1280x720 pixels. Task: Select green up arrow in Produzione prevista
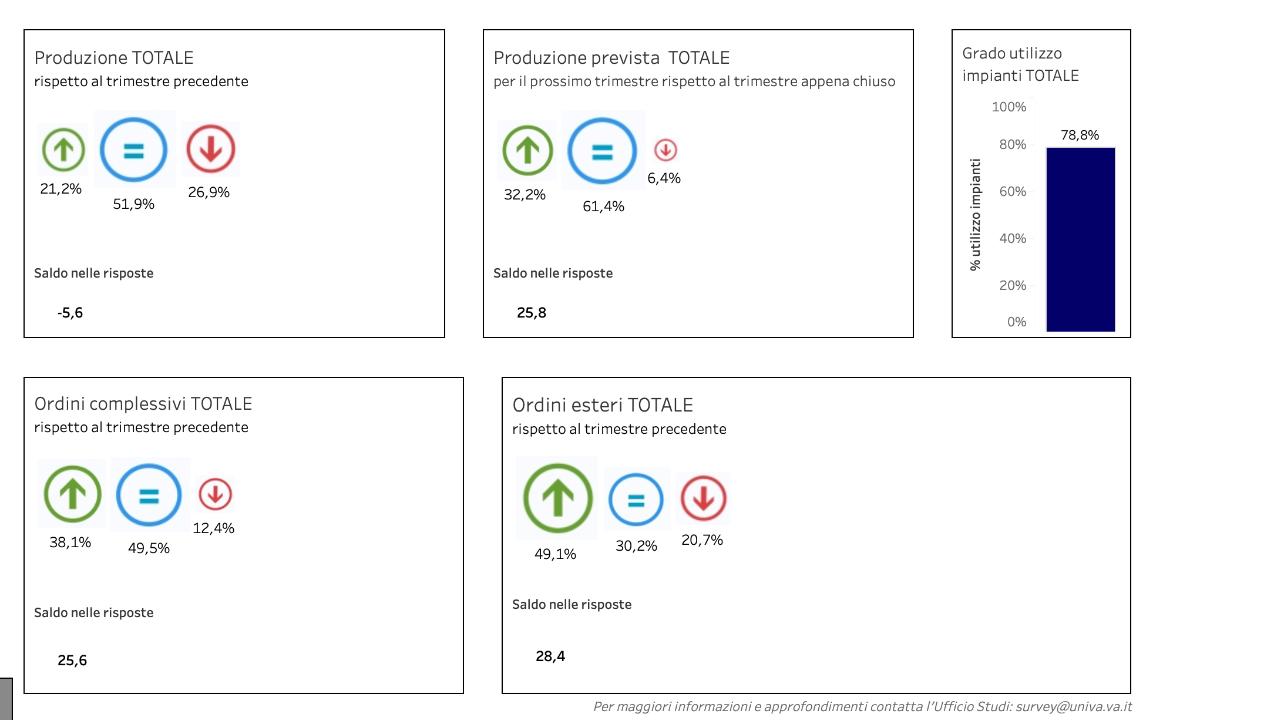click(x=527, y=151)
